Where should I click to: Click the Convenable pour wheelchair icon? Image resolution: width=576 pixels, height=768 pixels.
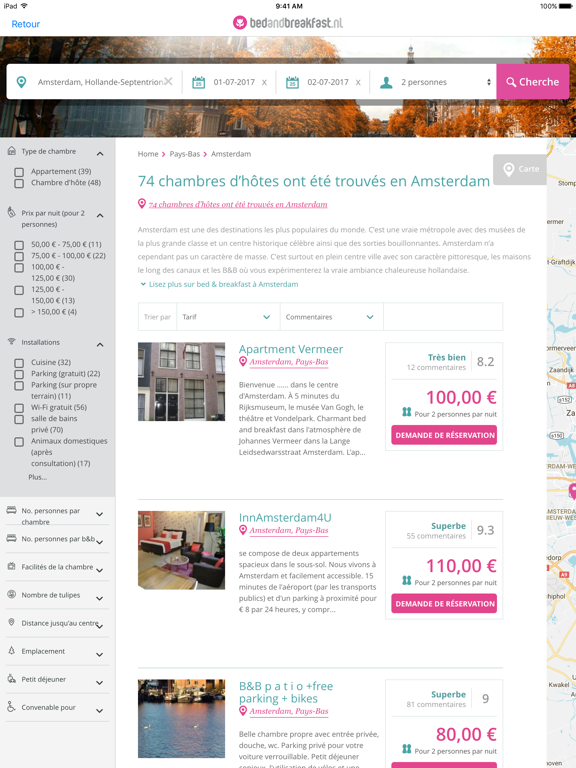tap(11, 706)
